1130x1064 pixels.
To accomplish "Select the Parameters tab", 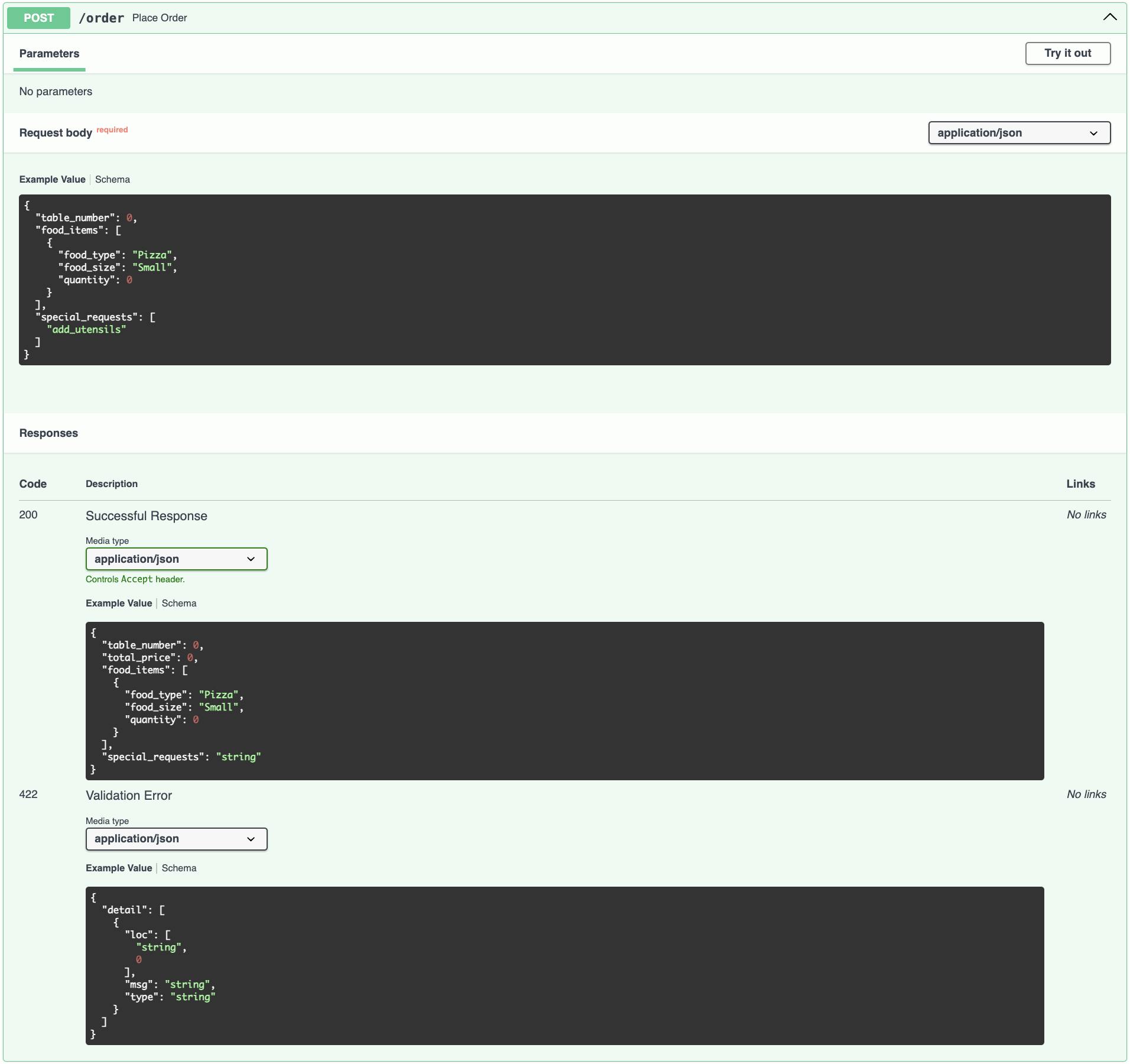I will (x=49, y=54).
